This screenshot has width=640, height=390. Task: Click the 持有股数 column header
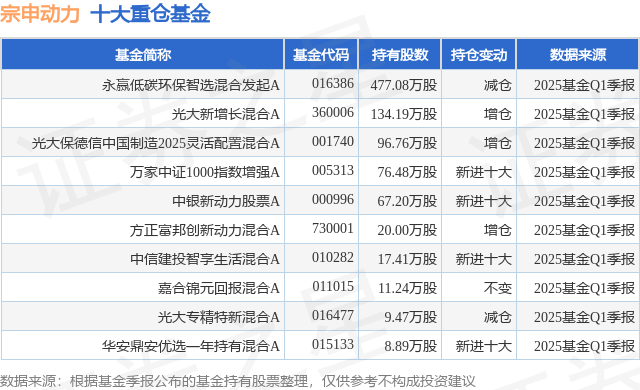click(400, 55)
